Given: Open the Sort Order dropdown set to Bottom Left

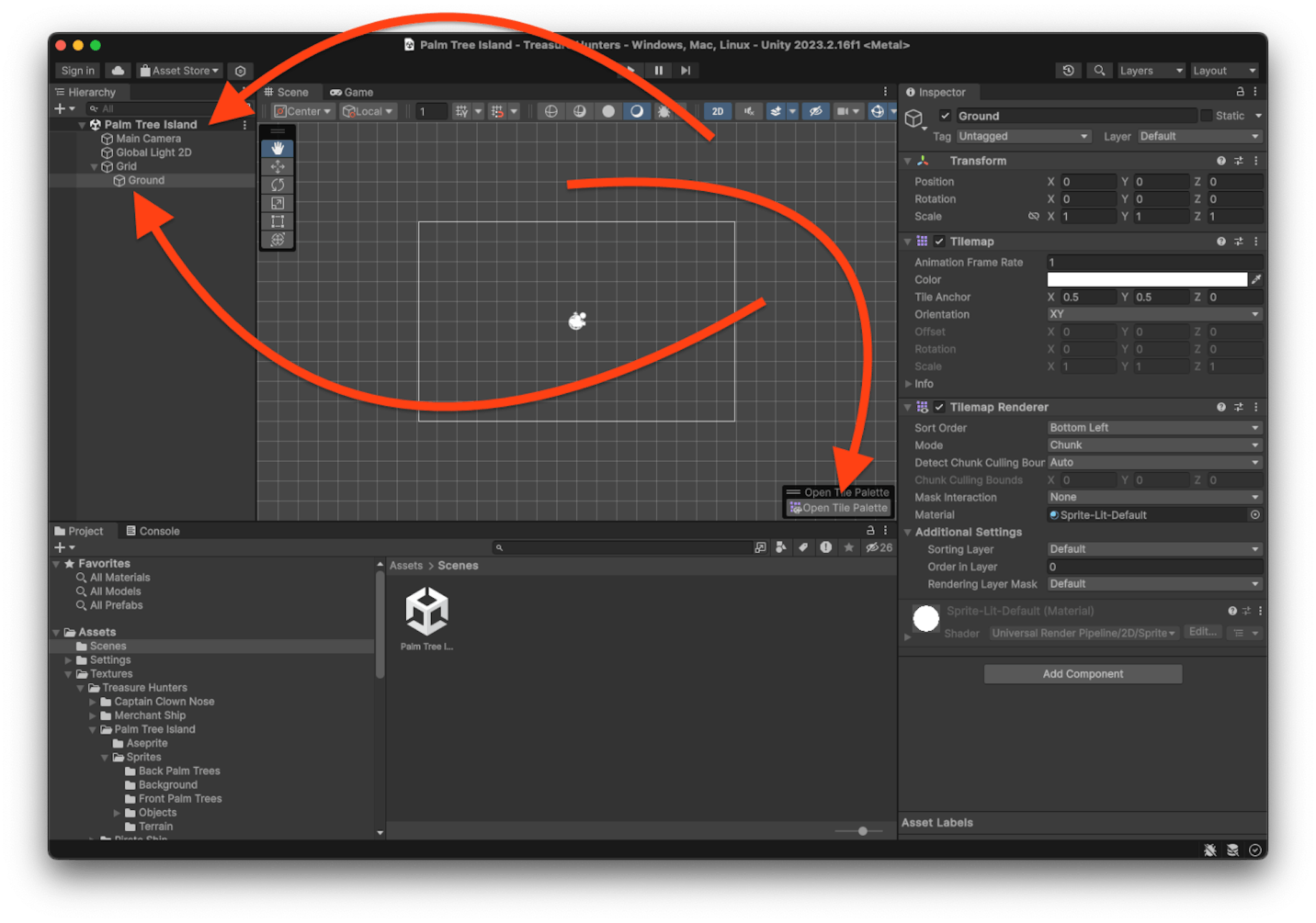Looking at the screenshot, I should [1155, 427].
